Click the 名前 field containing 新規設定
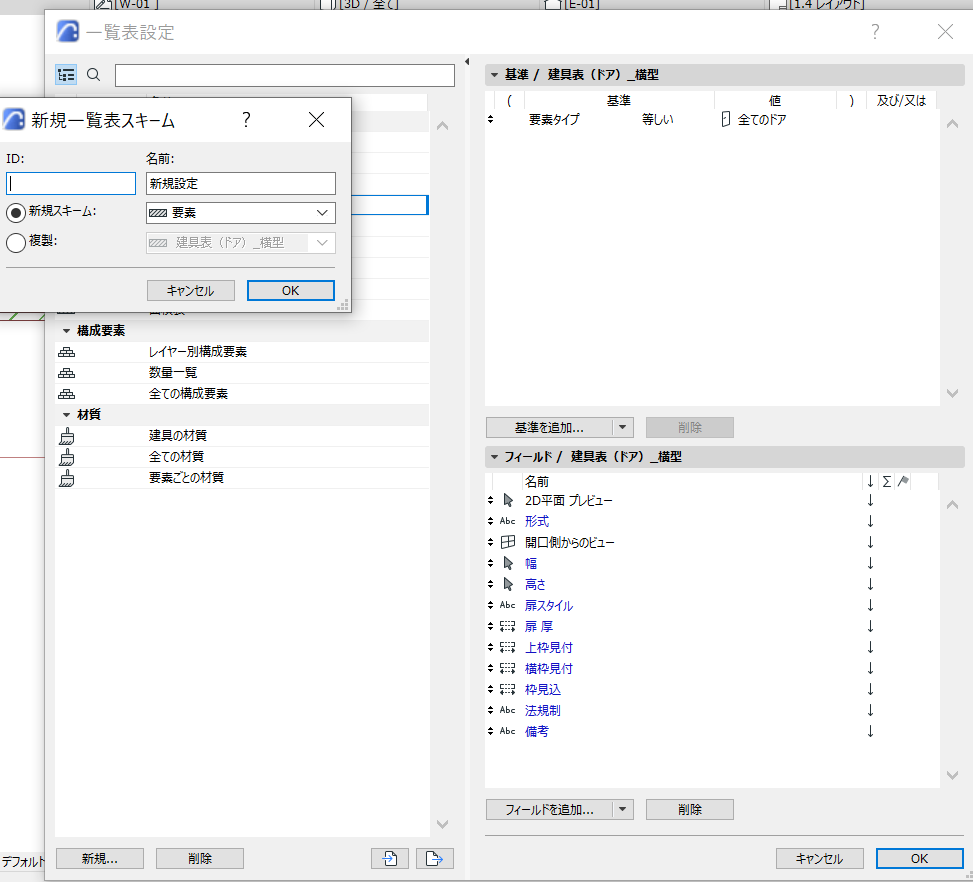This screenshot has height=882, width=973. (x=241, y=183)
